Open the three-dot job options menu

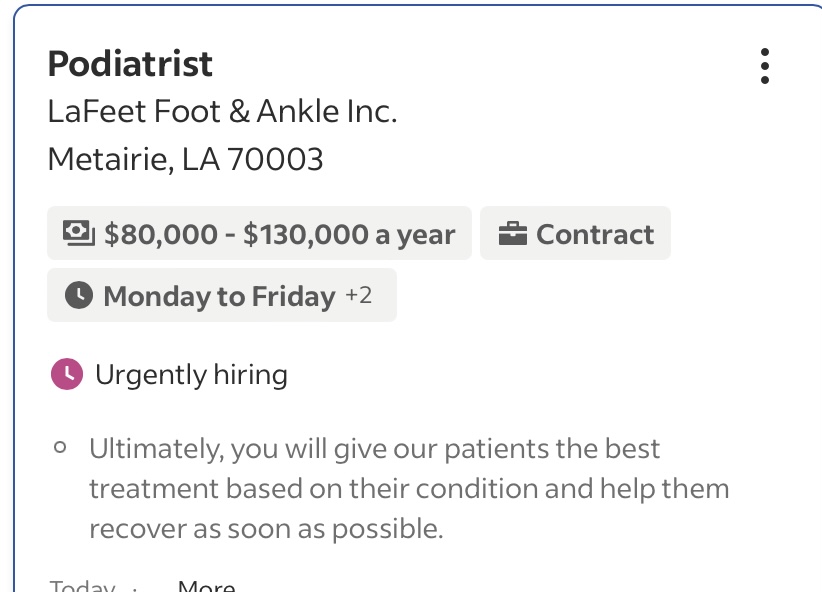pyautogui.click(x=764, y=66)
